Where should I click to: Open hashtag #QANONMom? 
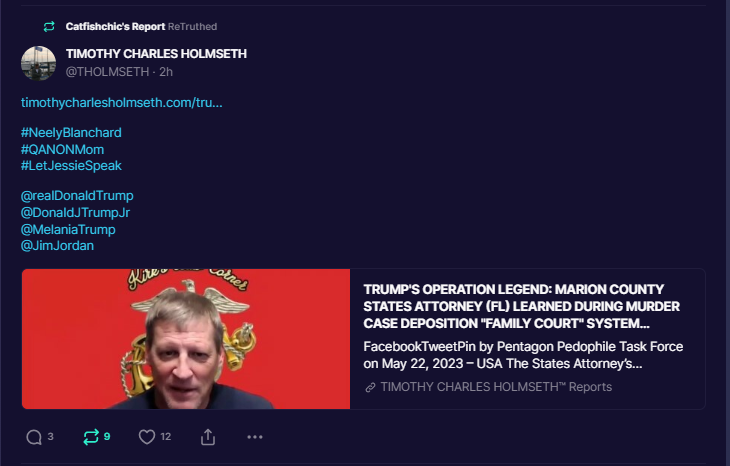pos(62,149)
